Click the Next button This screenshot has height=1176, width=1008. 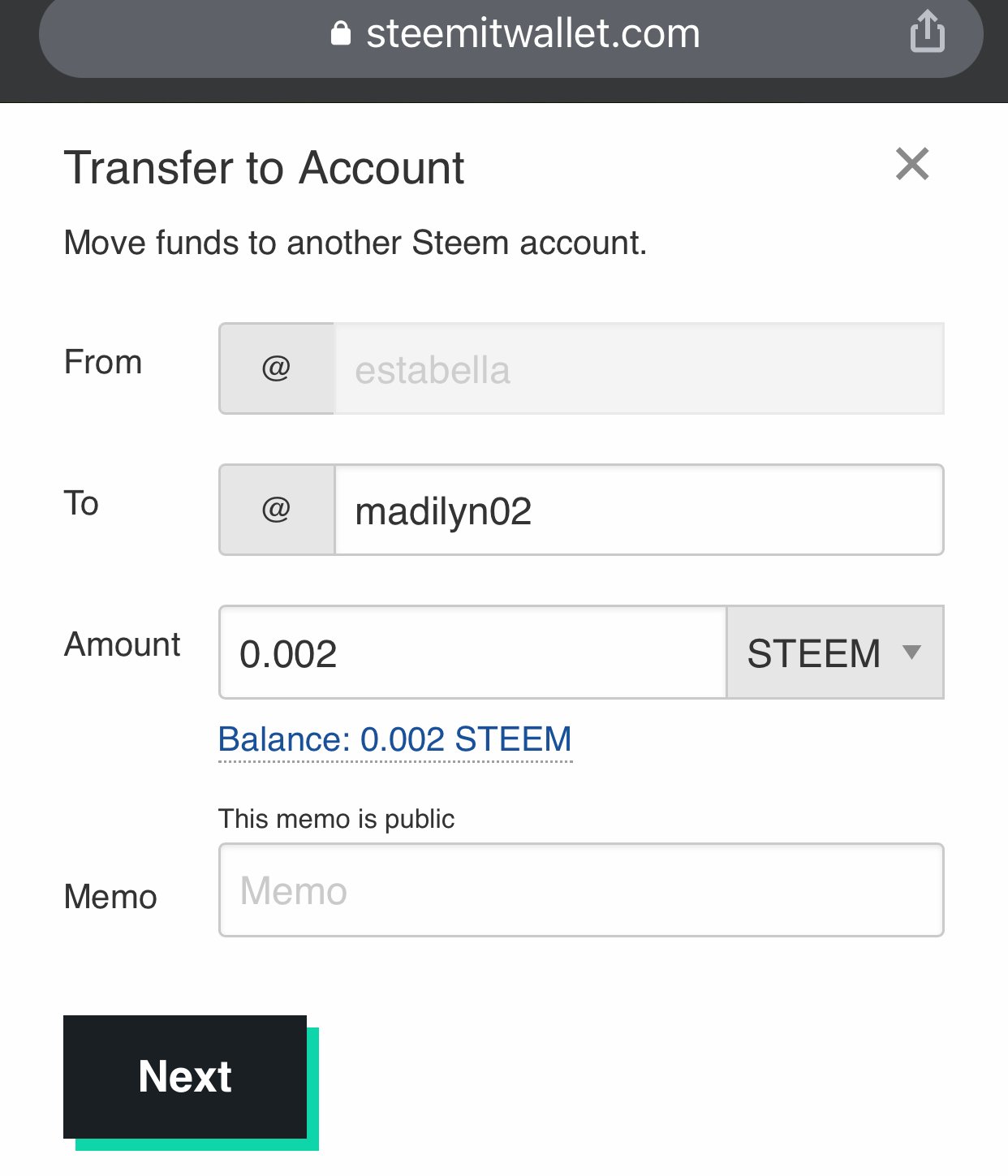(x=185, y=1077)
